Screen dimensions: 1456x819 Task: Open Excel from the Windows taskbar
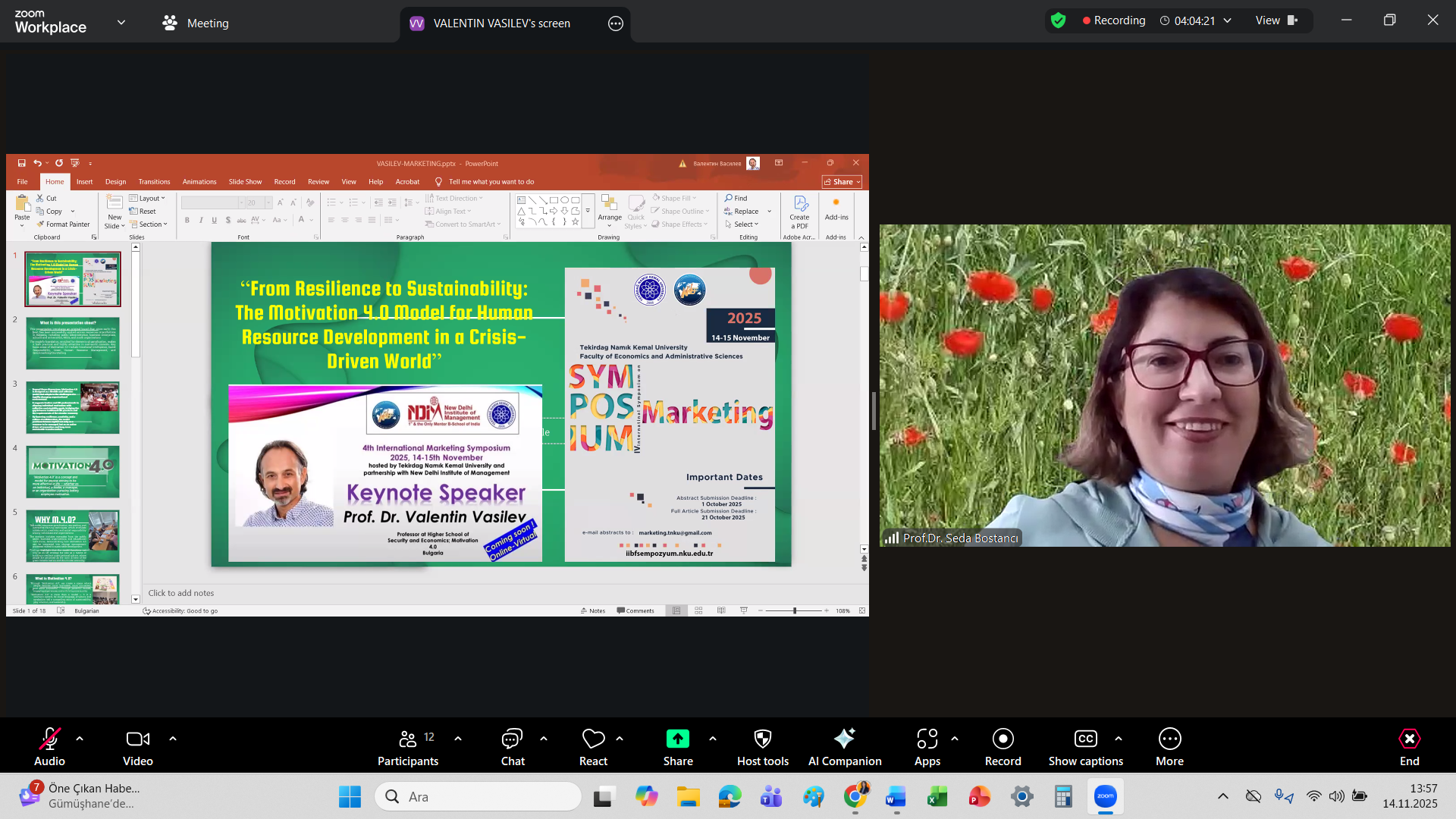(937, 796)
